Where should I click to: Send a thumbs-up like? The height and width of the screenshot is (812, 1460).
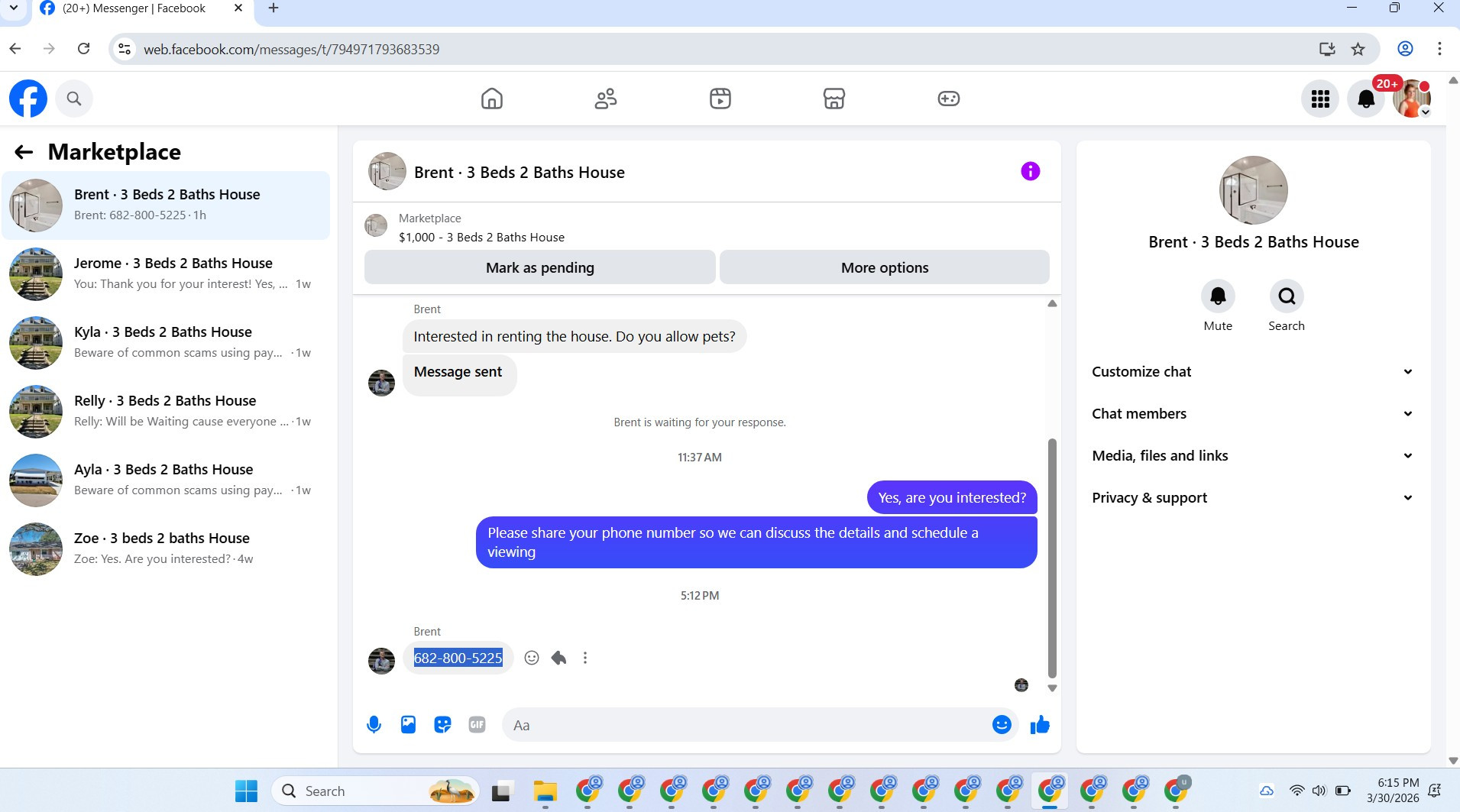(1040, 725)
